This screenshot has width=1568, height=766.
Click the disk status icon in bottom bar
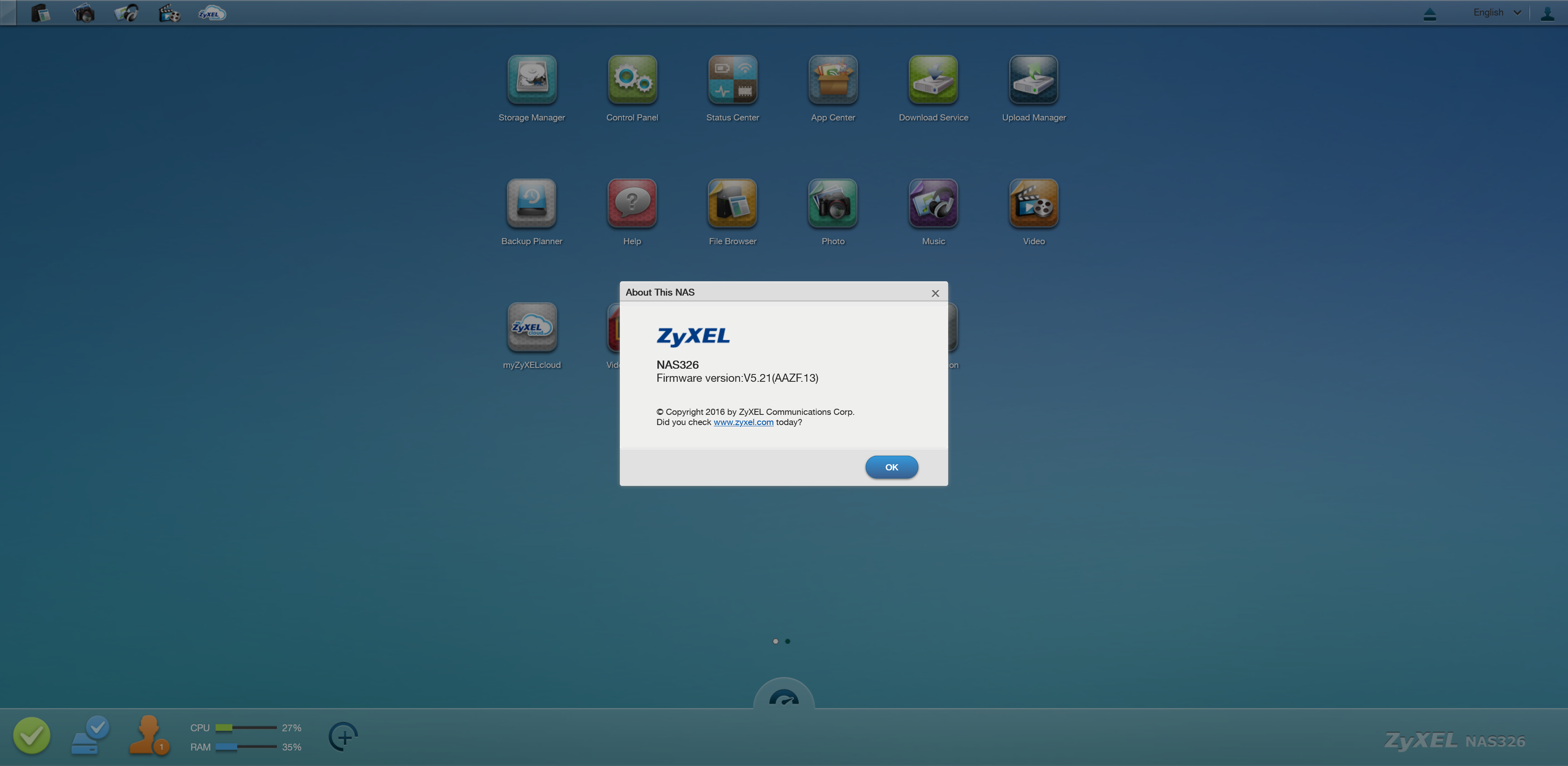coord(89,735)
